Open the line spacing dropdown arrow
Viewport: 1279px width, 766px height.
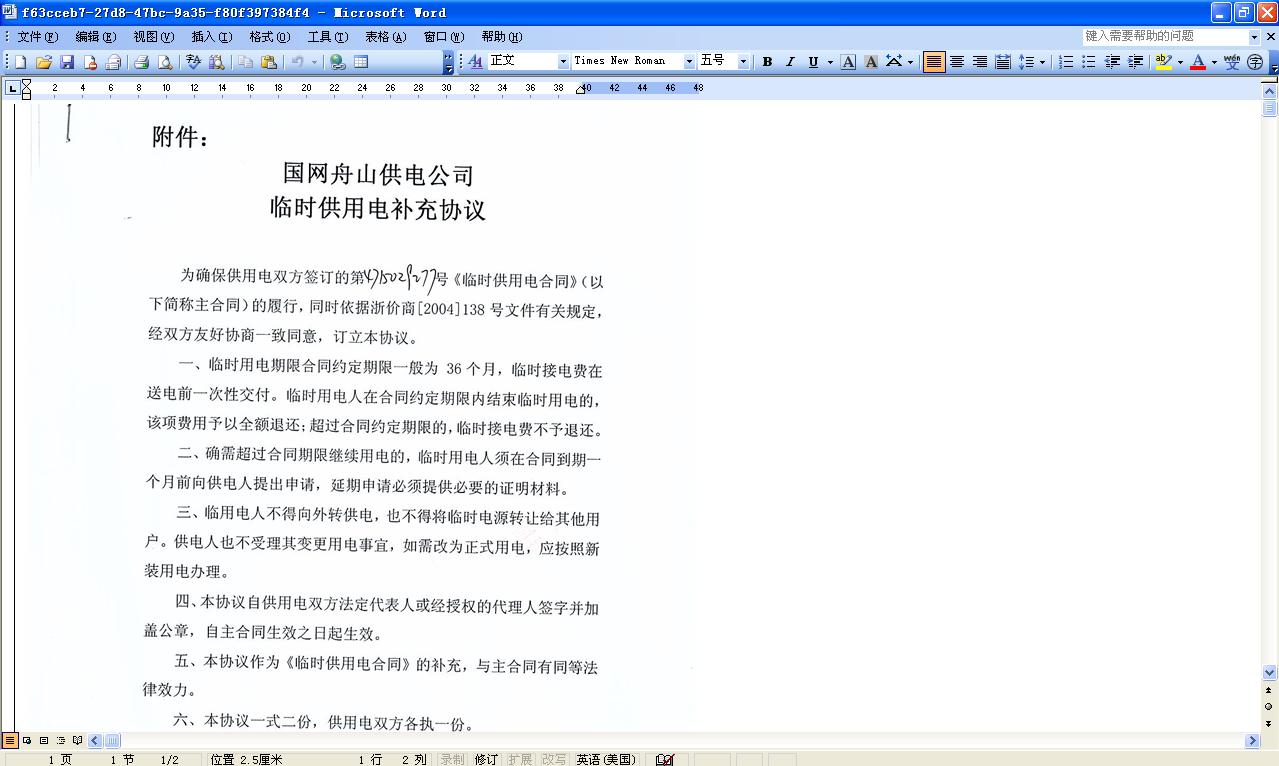tap(1042, 62)
